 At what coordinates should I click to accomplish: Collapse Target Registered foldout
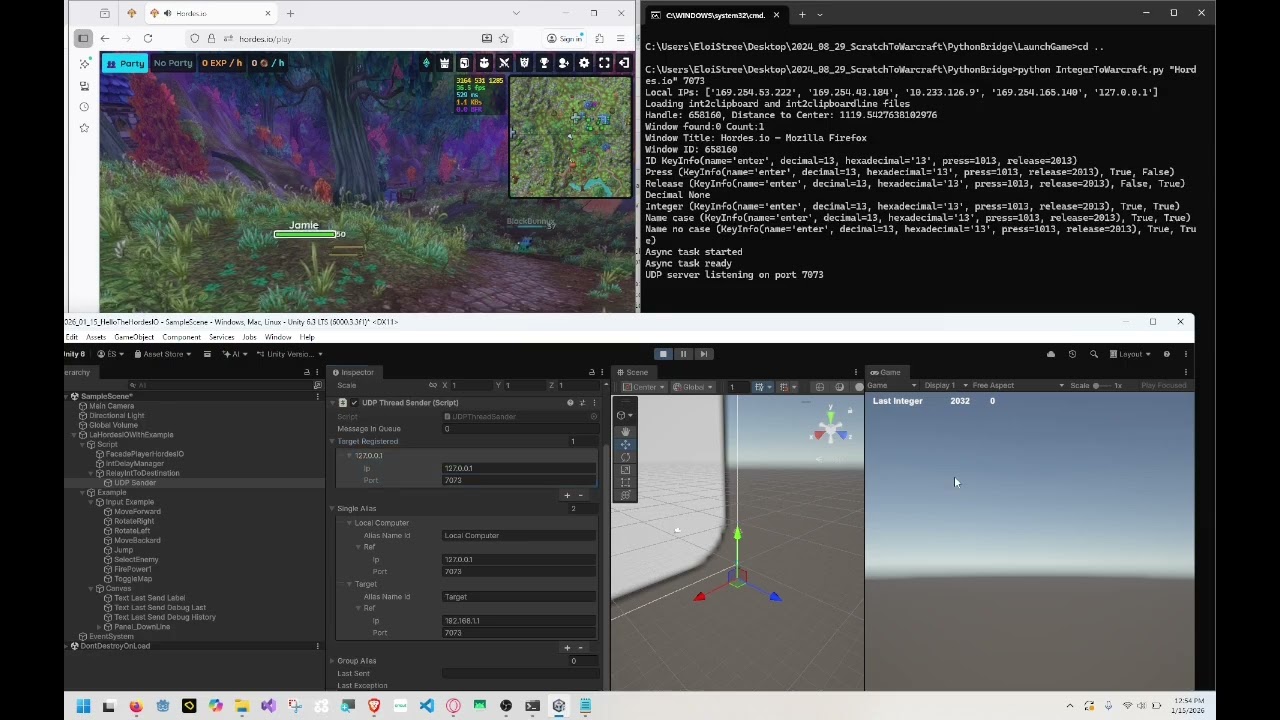(332, 441)
